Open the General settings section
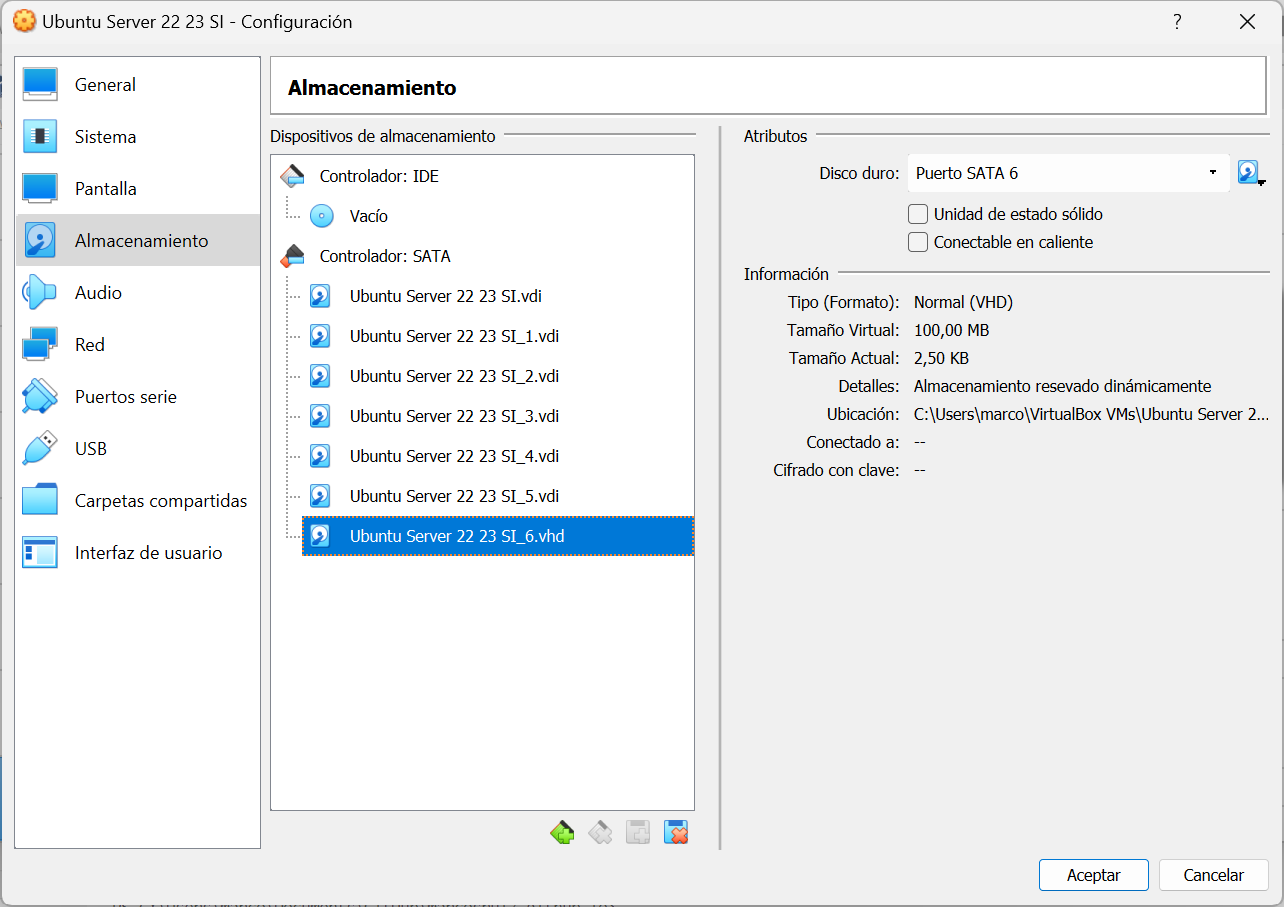1284x907 pixels. coord(138,85)
